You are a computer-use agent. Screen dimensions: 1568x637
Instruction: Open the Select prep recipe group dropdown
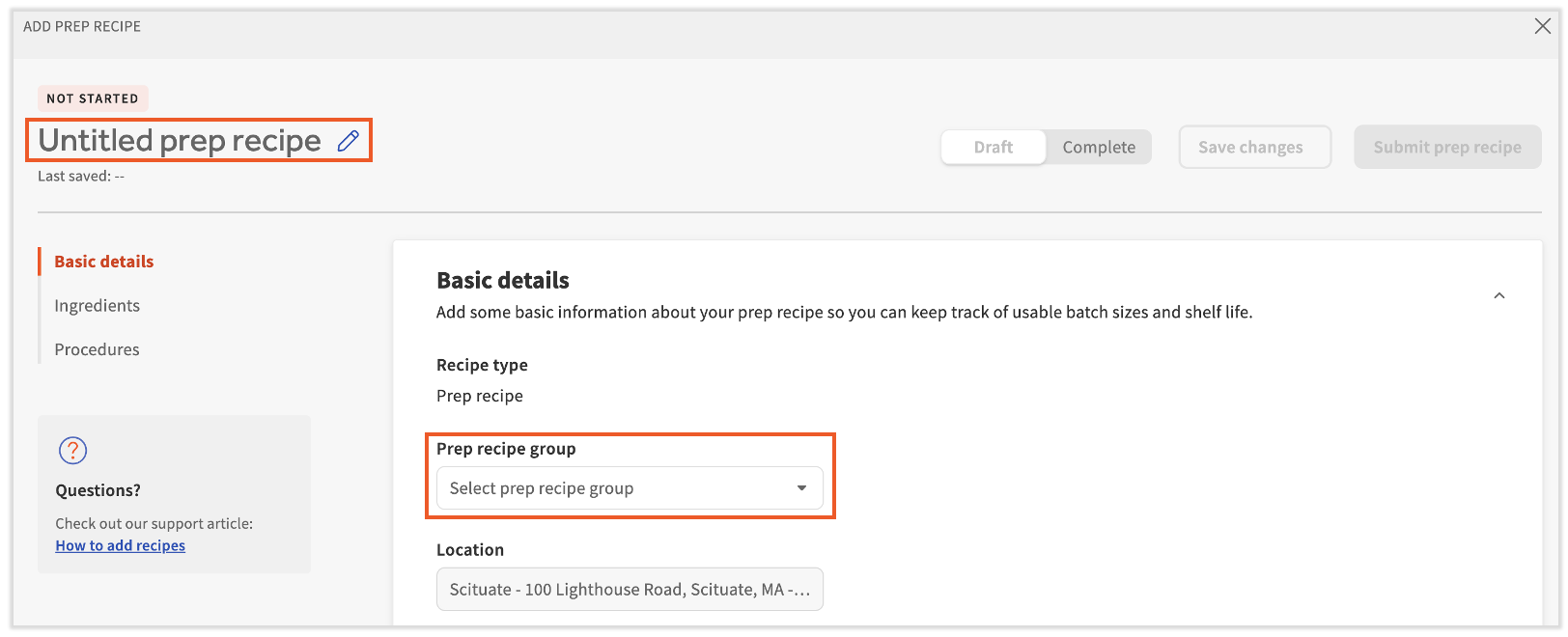(x=629, y=488)
